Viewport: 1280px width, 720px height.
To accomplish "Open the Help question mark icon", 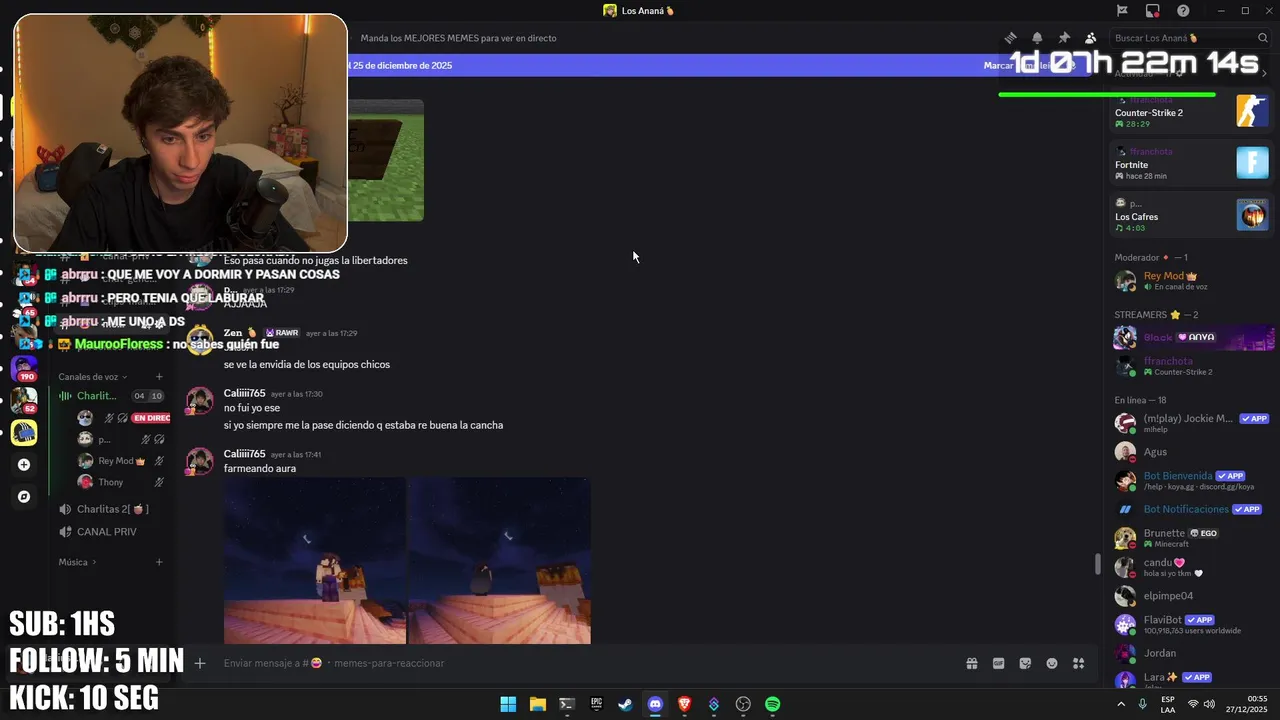I will [1184, 11].
